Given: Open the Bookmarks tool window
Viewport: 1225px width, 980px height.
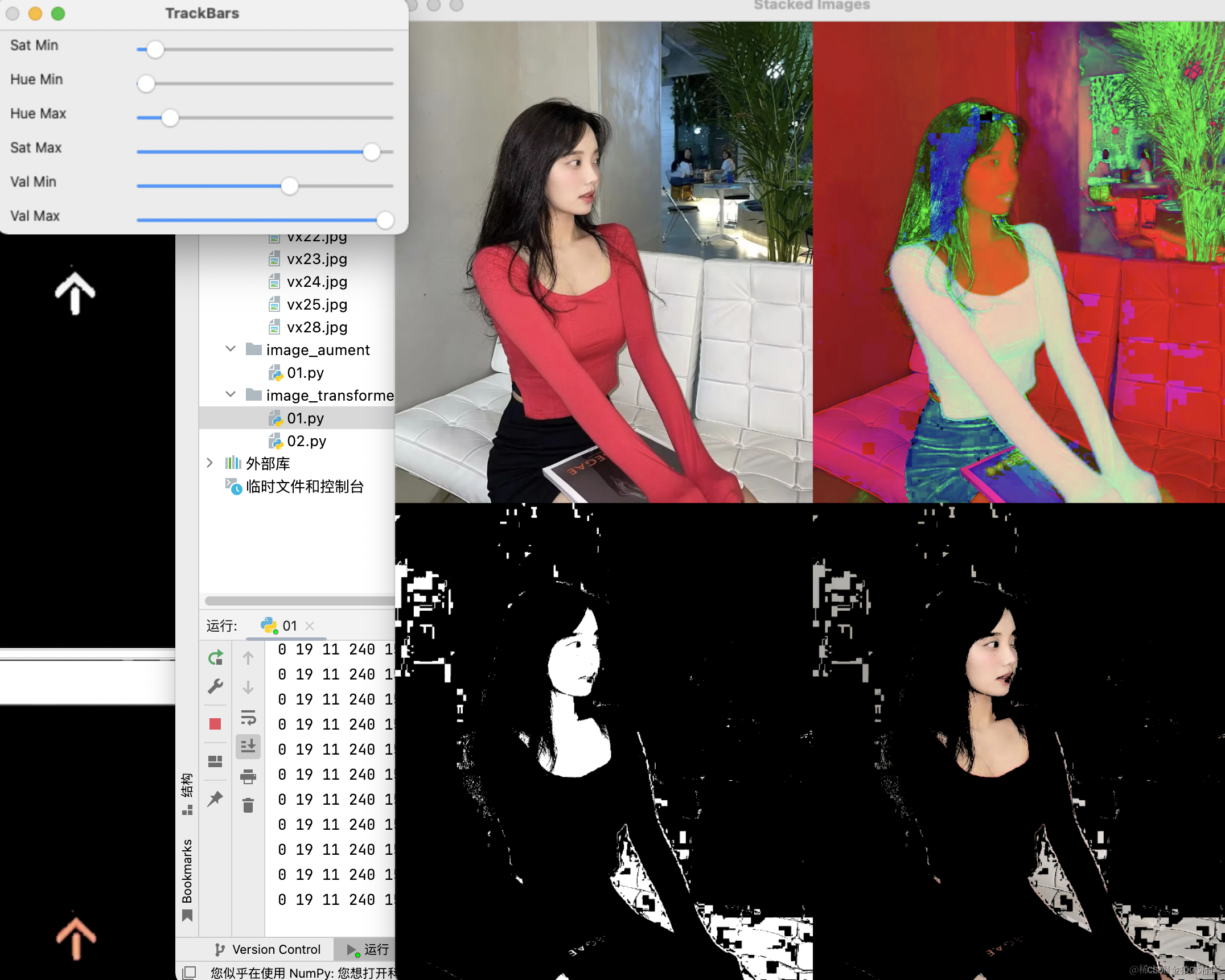Looking at the screenshot, I should [187, 871].
